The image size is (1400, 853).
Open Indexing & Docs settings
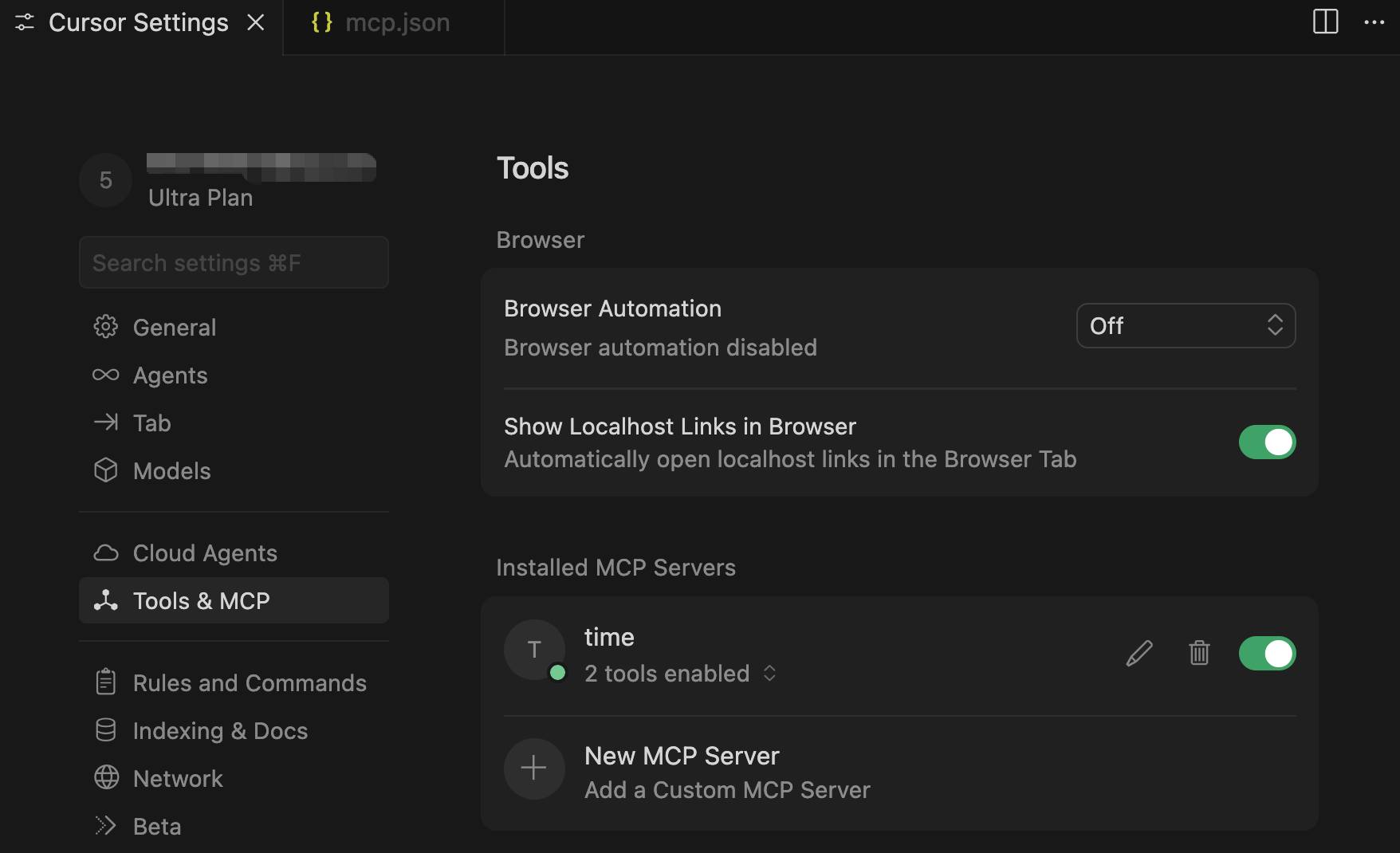coord(220,731)
